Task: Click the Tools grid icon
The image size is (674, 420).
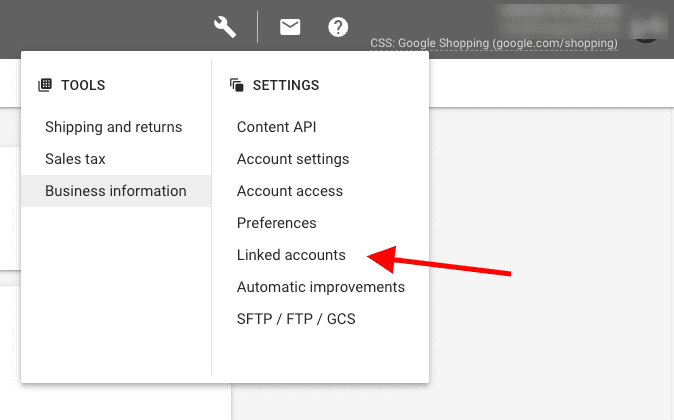Action: coord(45,85)
